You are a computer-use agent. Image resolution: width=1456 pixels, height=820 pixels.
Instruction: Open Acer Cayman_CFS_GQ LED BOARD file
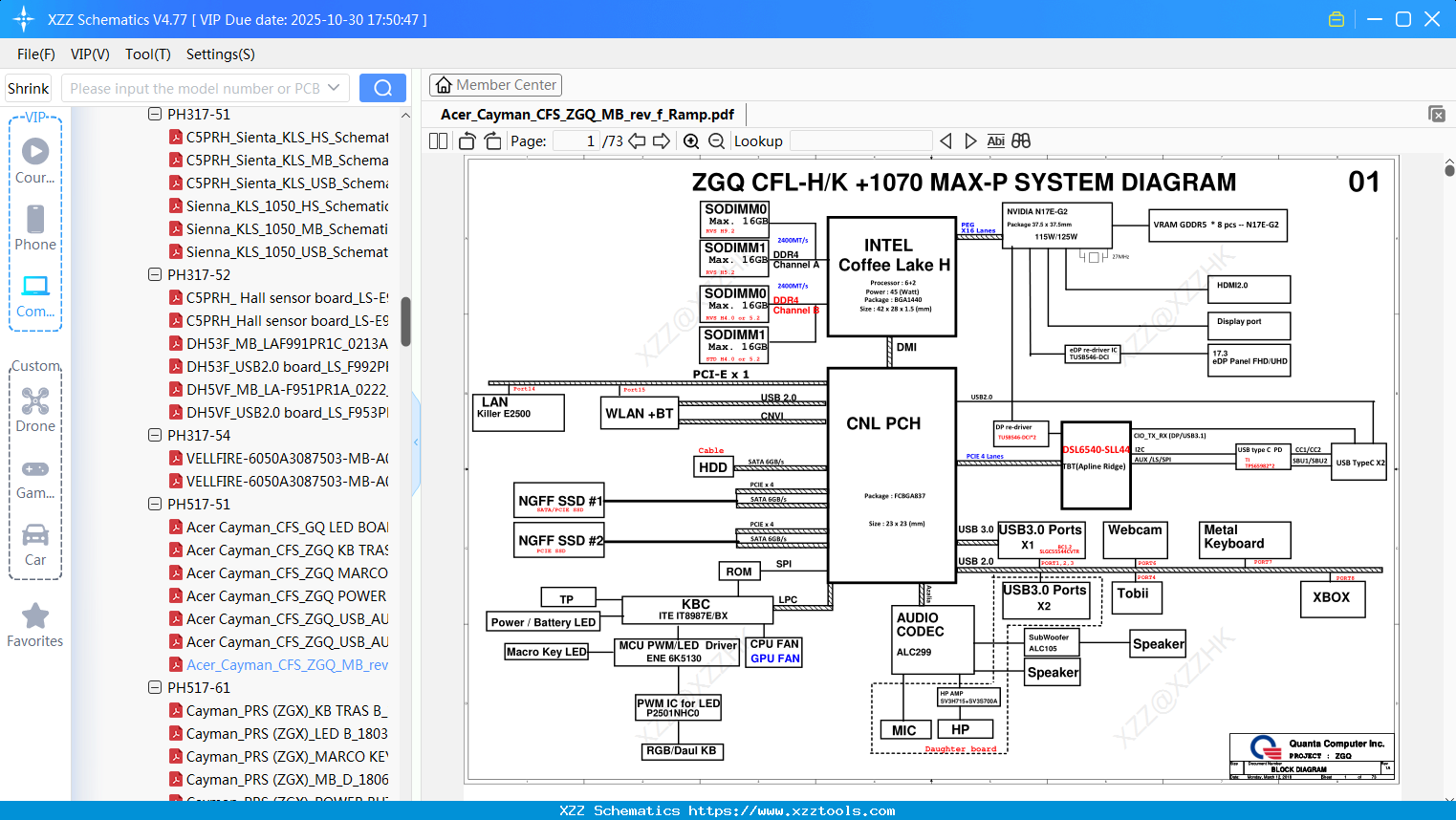click(287, 527)
